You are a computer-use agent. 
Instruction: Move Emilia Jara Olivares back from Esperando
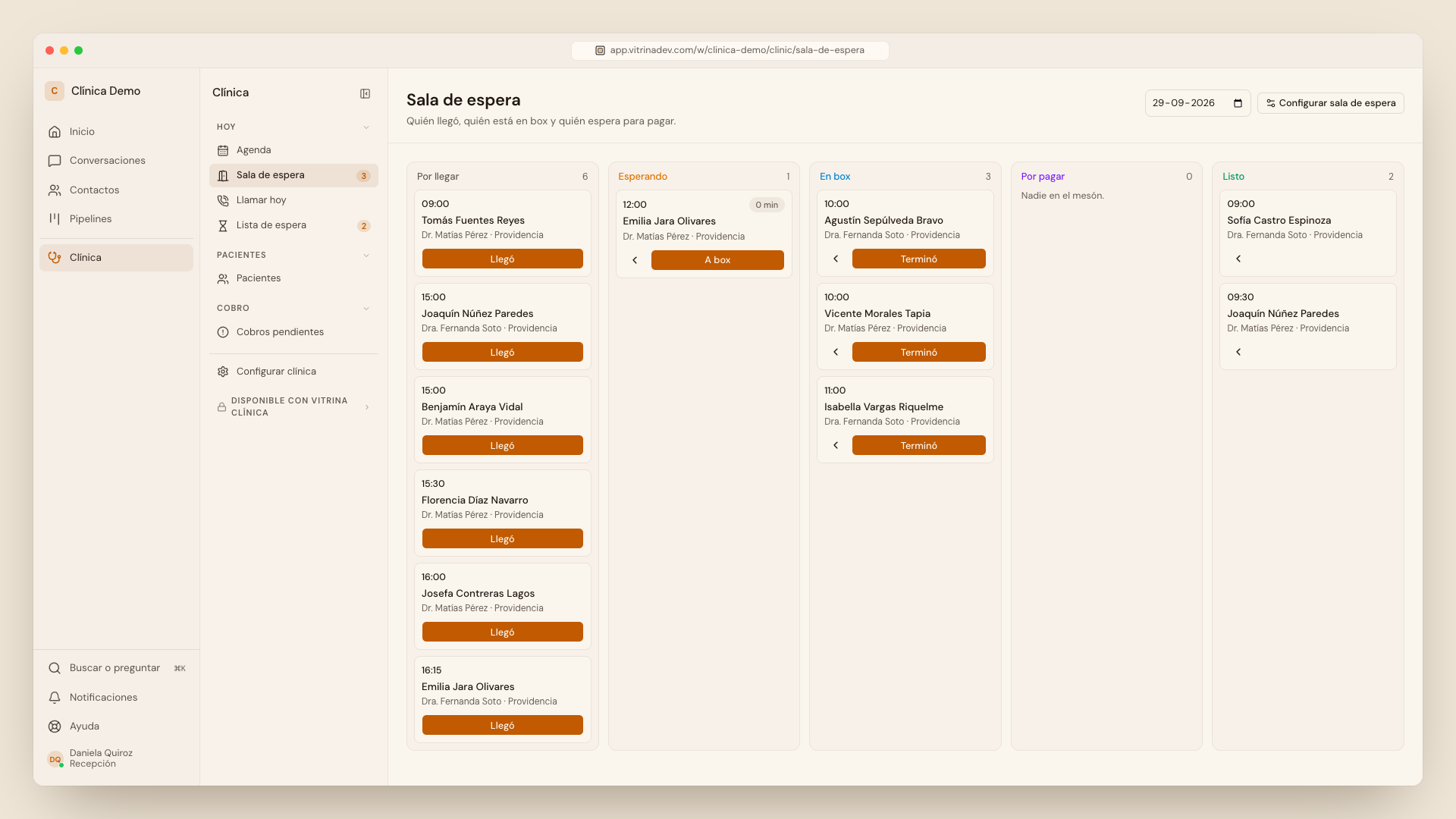(x=635, y=260)
